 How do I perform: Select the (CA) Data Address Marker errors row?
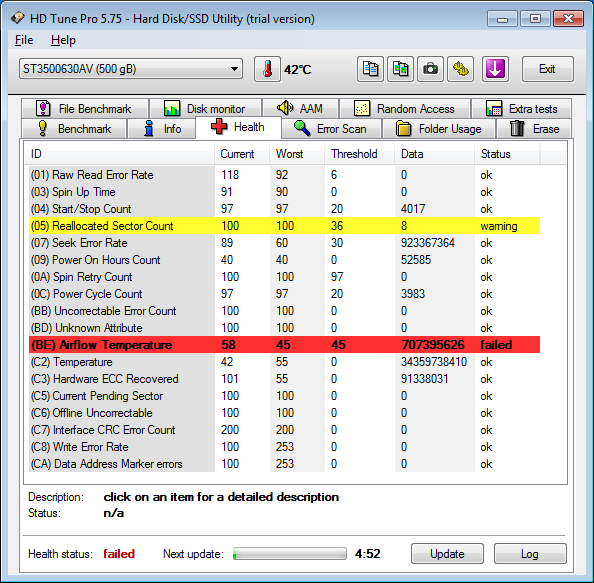(284, 464)
